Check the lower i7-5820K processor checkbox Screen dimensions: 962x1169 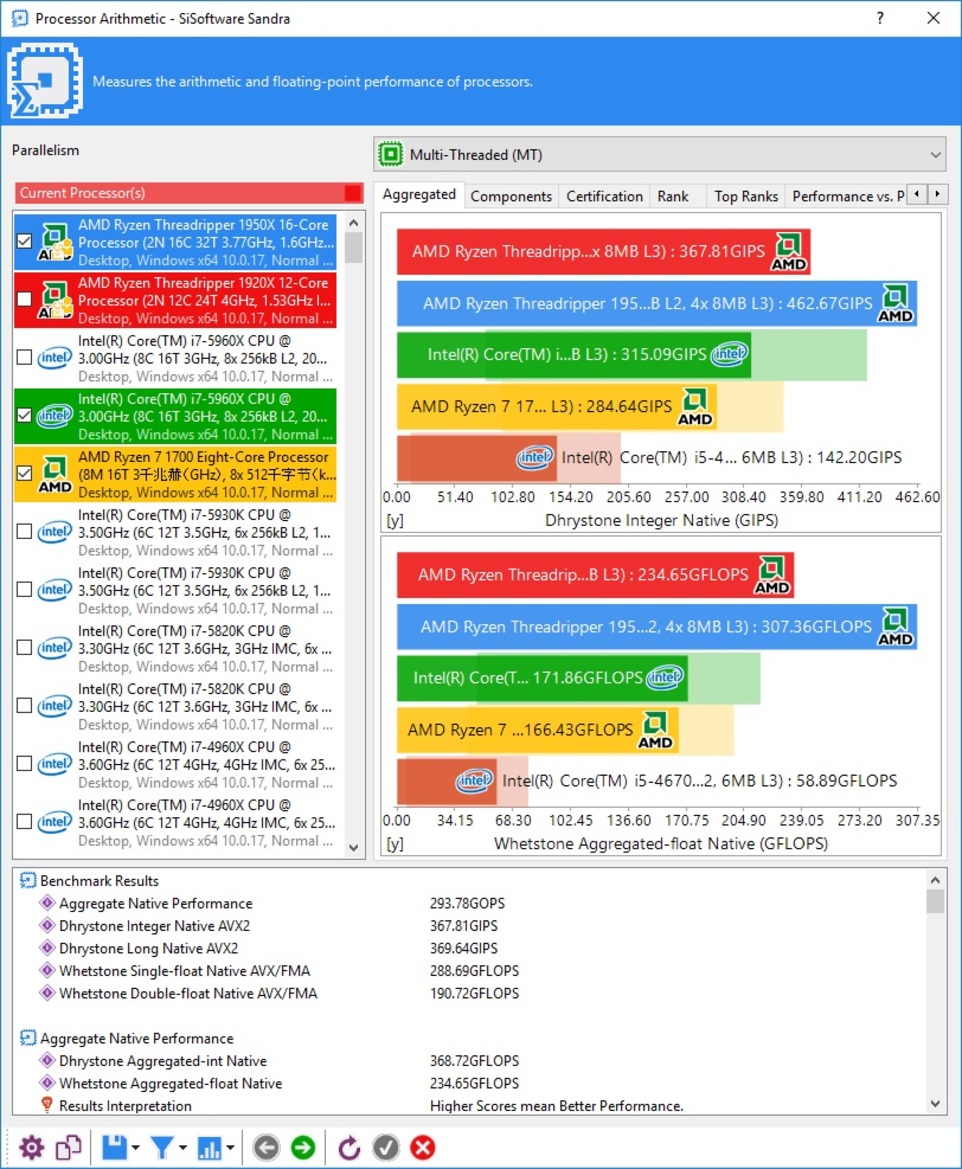click(x=25, y=705)
